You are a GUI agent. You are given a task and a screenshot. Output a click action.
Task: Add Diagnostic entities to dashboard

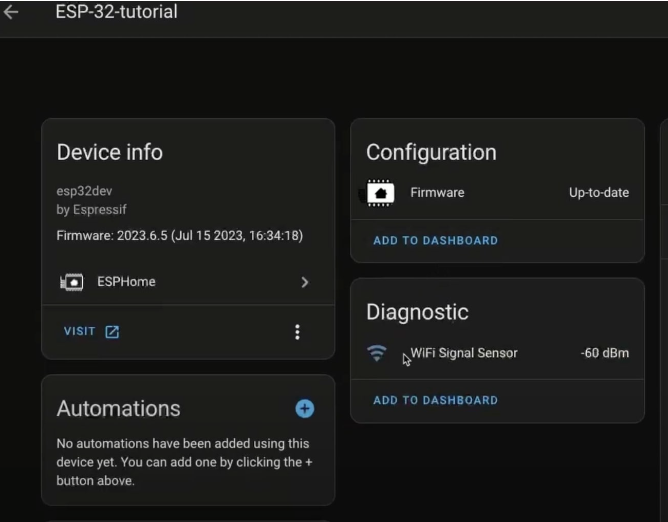pyautogui.click(x=435, y=400)
